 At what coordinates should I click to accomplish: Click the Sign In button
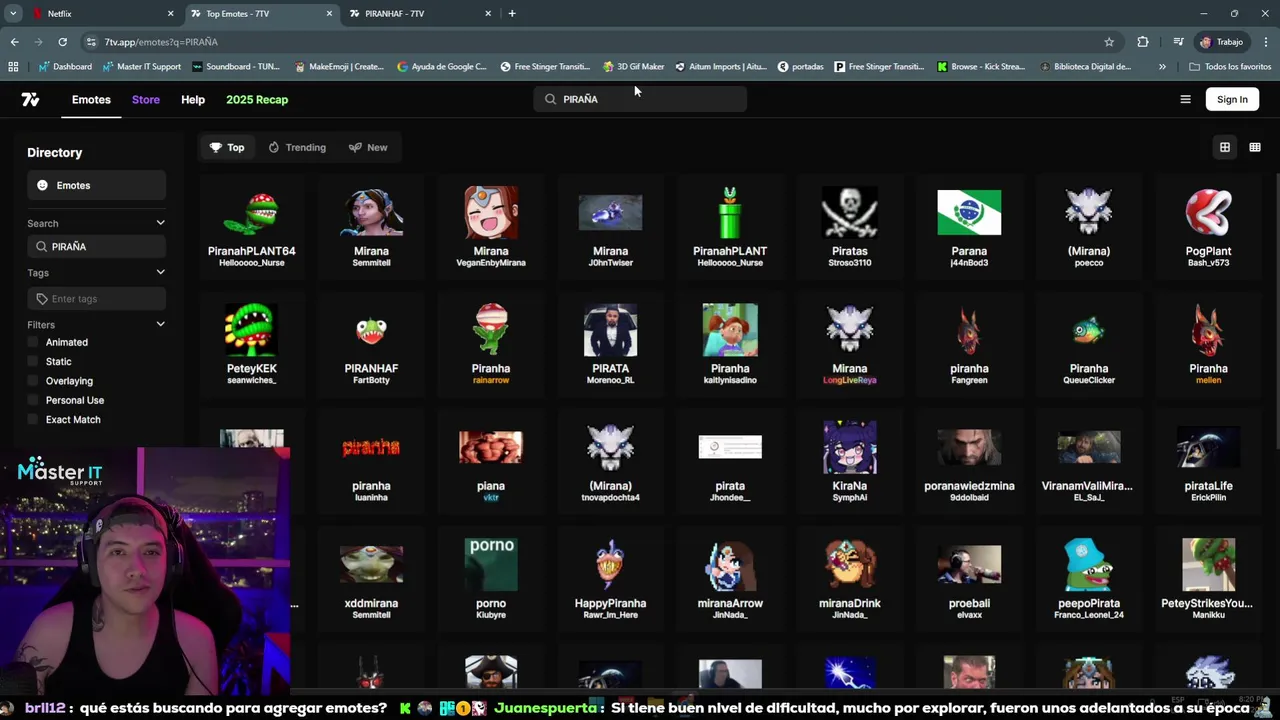[x=1232, y=99]
